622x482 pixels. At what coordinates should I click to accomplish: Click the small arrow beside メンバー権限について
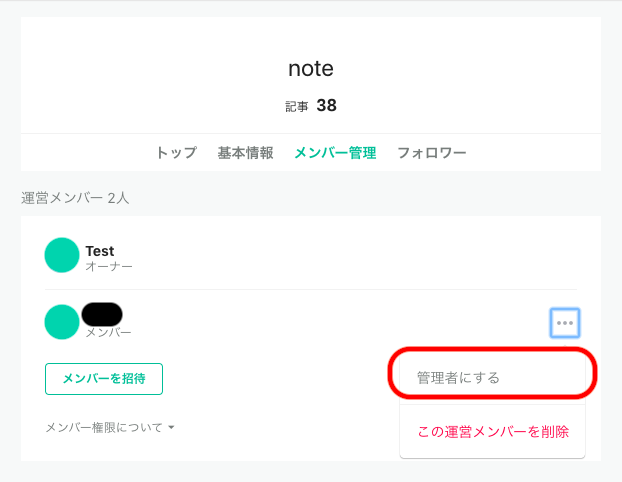tap(171, 428)
